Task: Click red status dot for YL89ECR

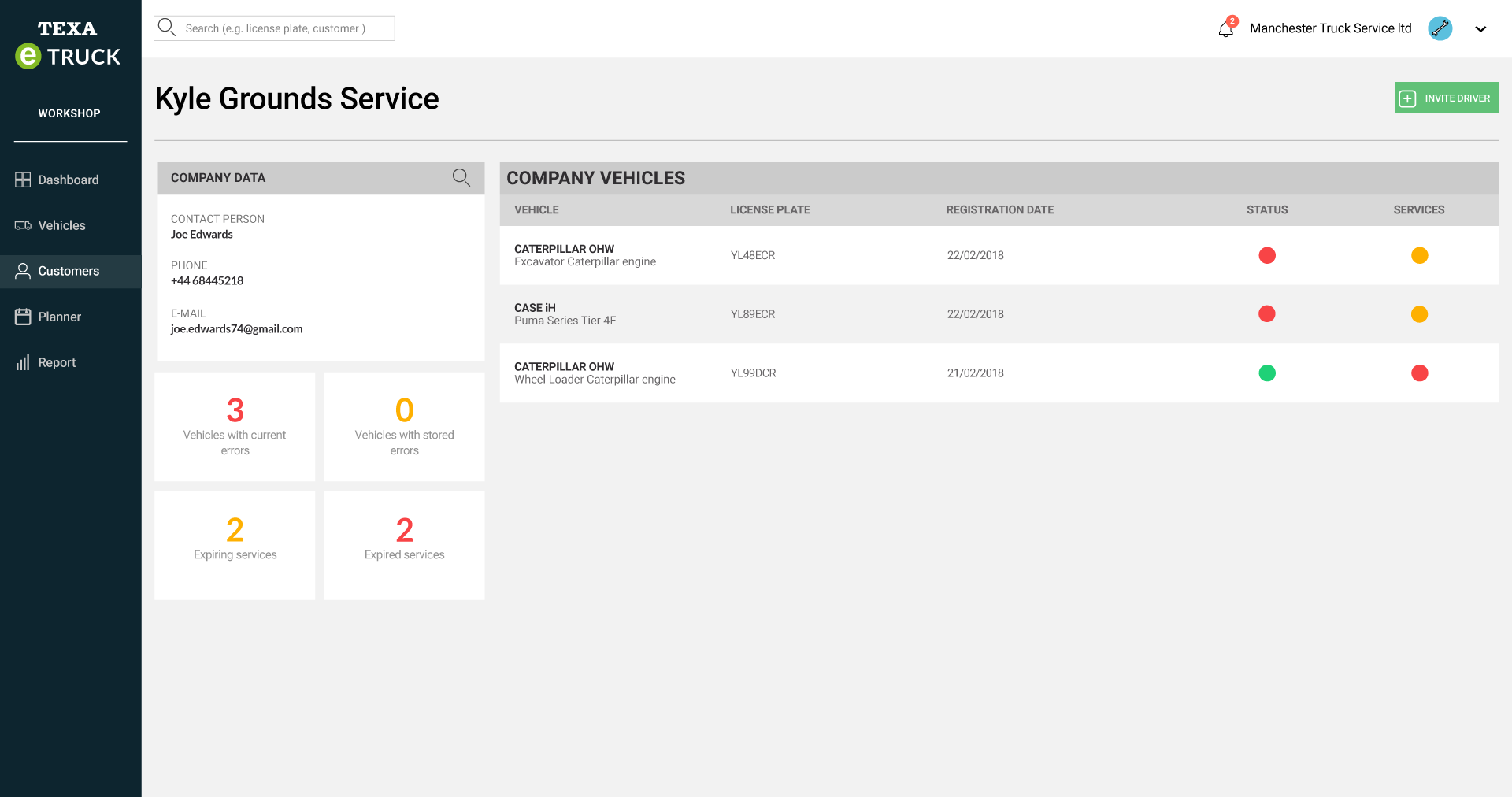Action: click(x=1267, y=314)
